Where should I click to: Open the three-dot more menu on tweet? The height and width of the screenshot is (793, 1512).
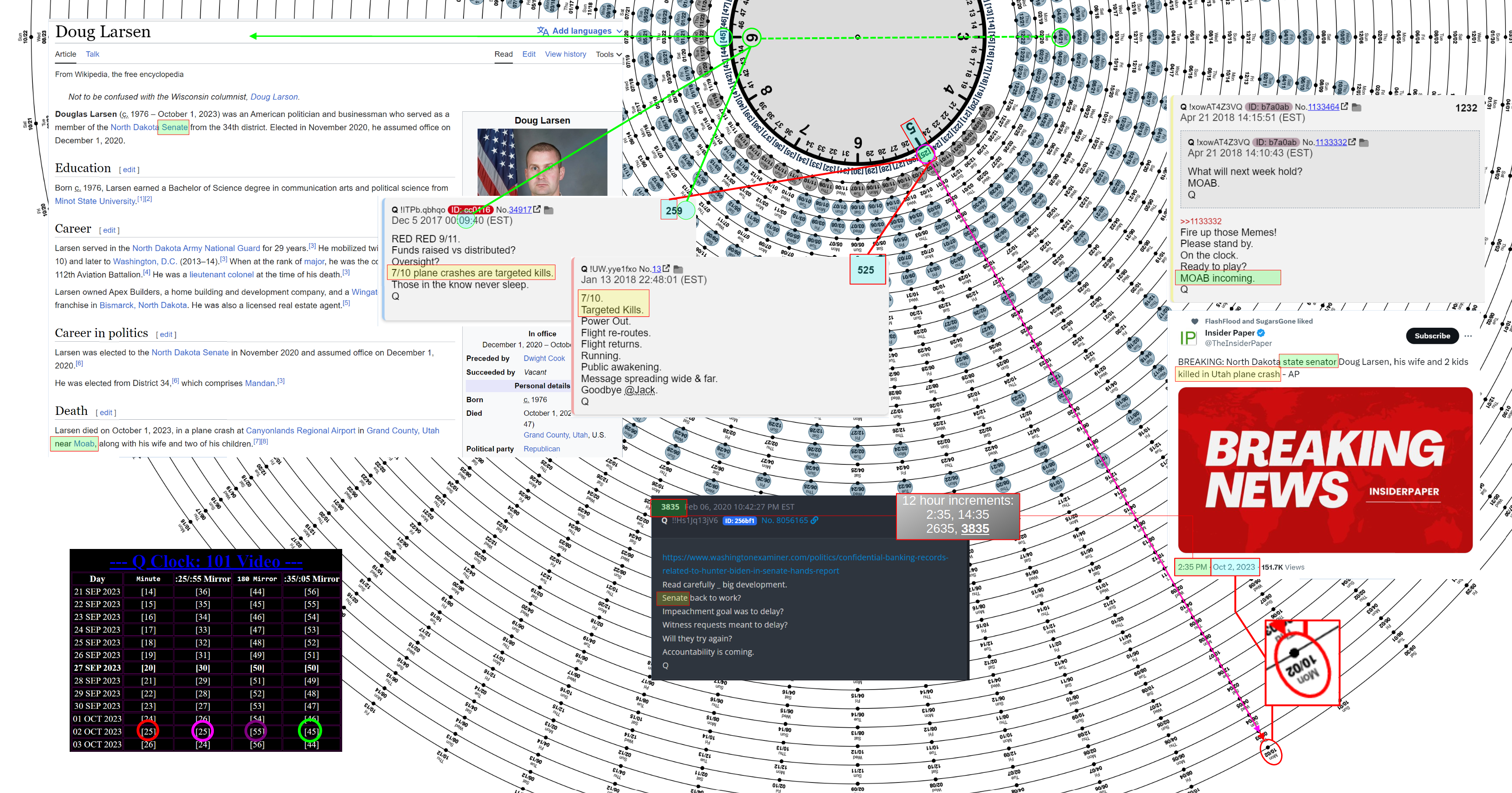[x=1468, y=336]
